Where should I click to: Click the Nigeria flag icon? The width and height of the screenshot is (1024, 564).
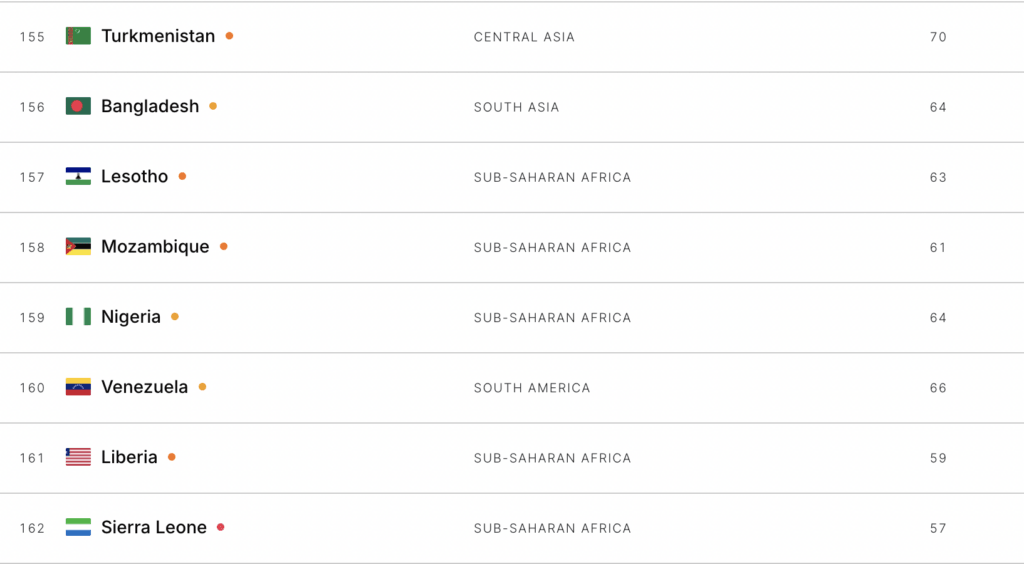[78, 317]
